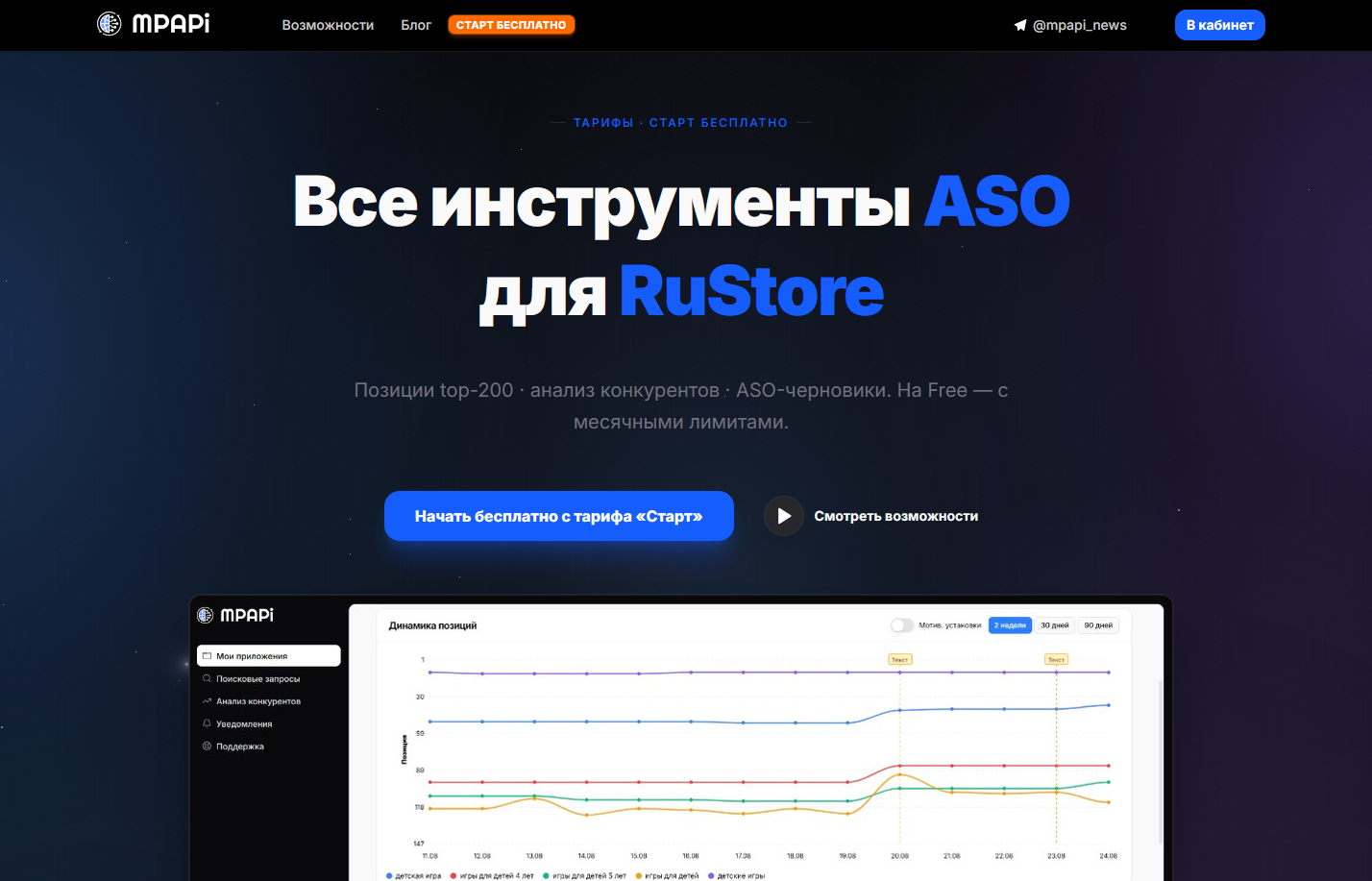
Task: Switch the chart to «90 дней»
Action: tap(1098, 625)
